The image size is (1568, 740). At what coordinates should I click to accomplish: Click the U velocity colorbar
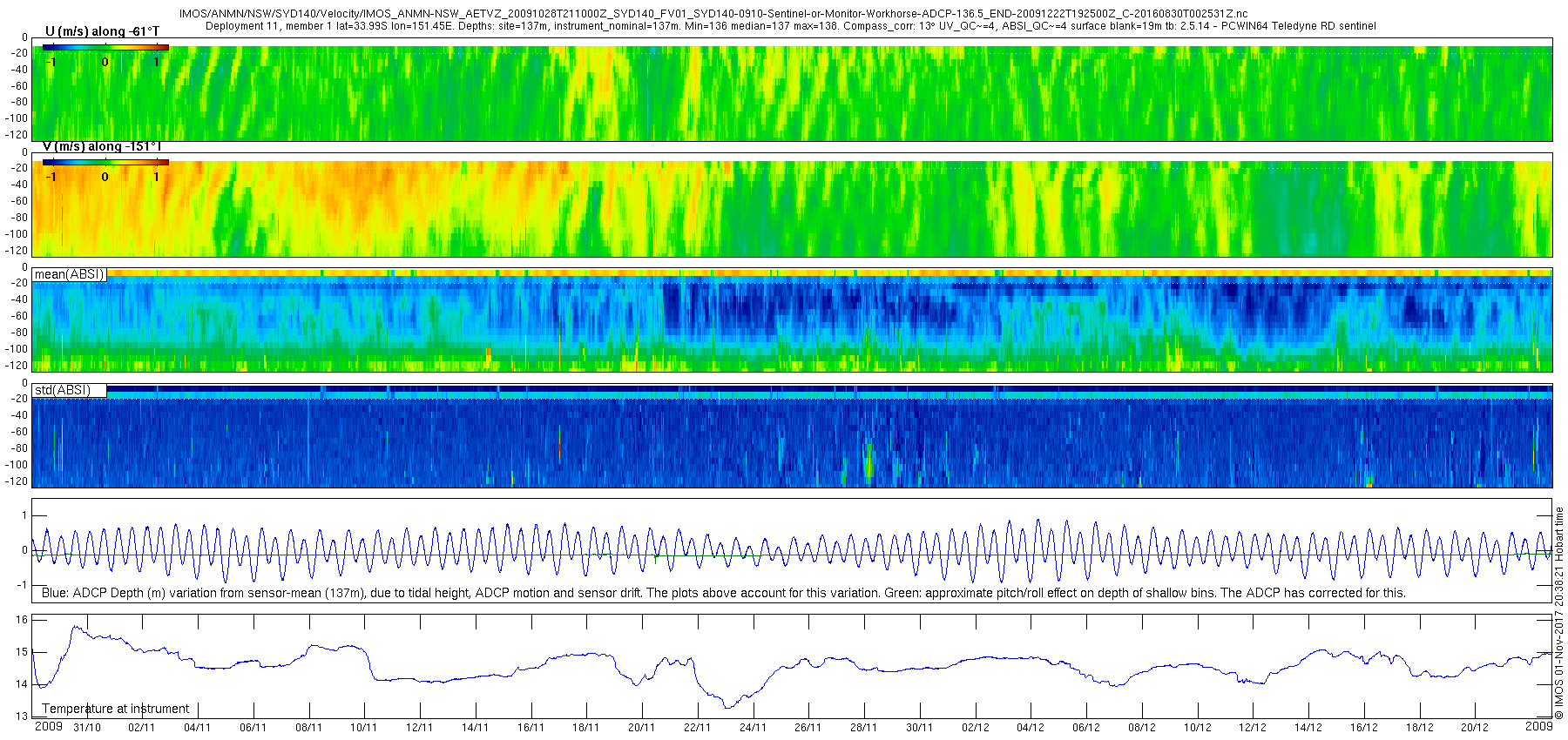[x=105, y=48]
